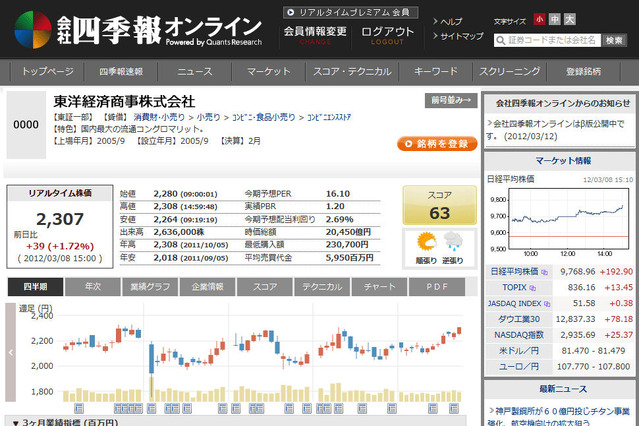This screenshot has height=426, width=639.
Task: Set font size to 小
Action: [x=540, y=19]
